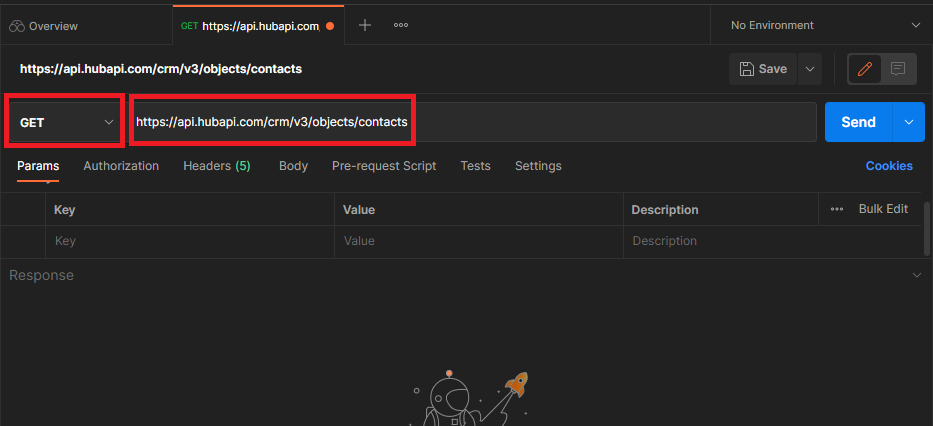Open the GET method dropdown
The image size is (933, 426).
(x=66, y=122)
